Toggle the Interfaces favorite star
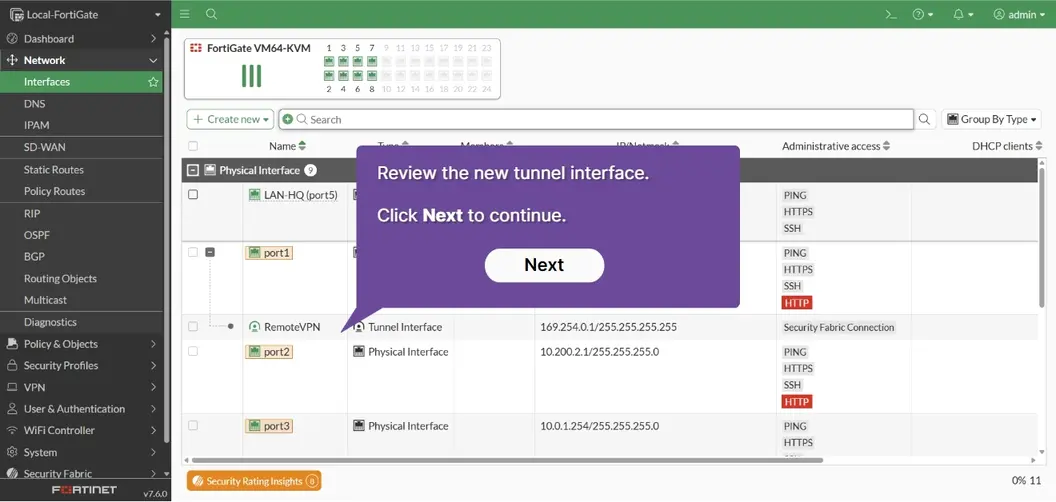This screenshot has height=502, width=1056. coord(153,82)
